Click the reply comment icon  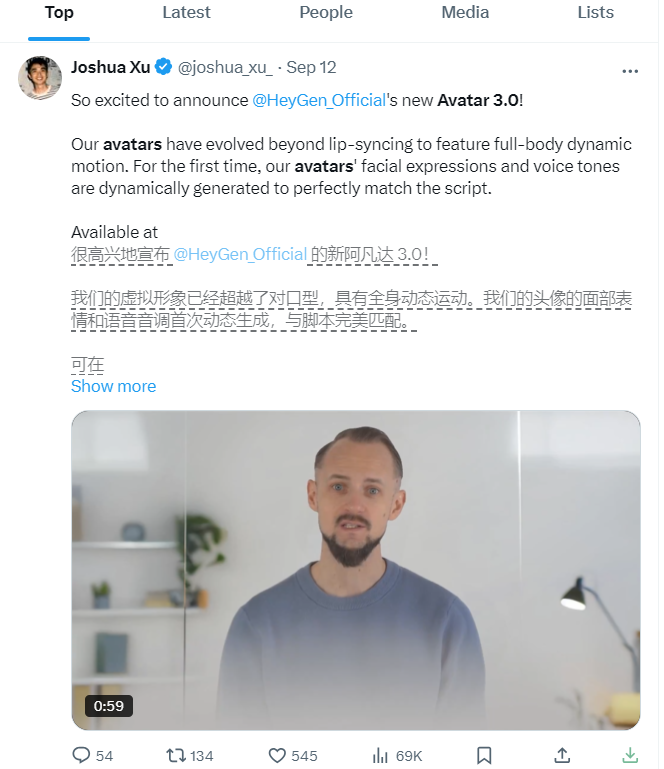click(81, 755)
